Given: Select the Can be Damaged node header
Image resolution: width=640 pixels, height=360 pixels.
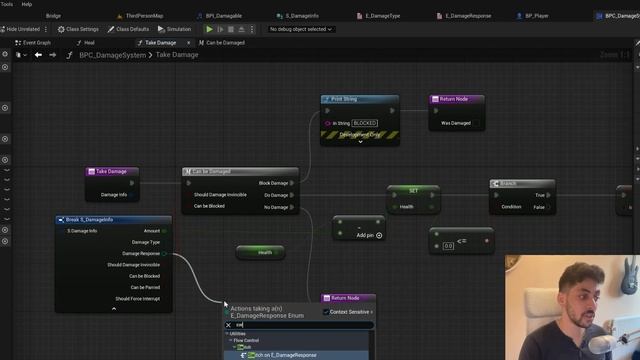Looking at the screenshot, I should pos(240,171).
